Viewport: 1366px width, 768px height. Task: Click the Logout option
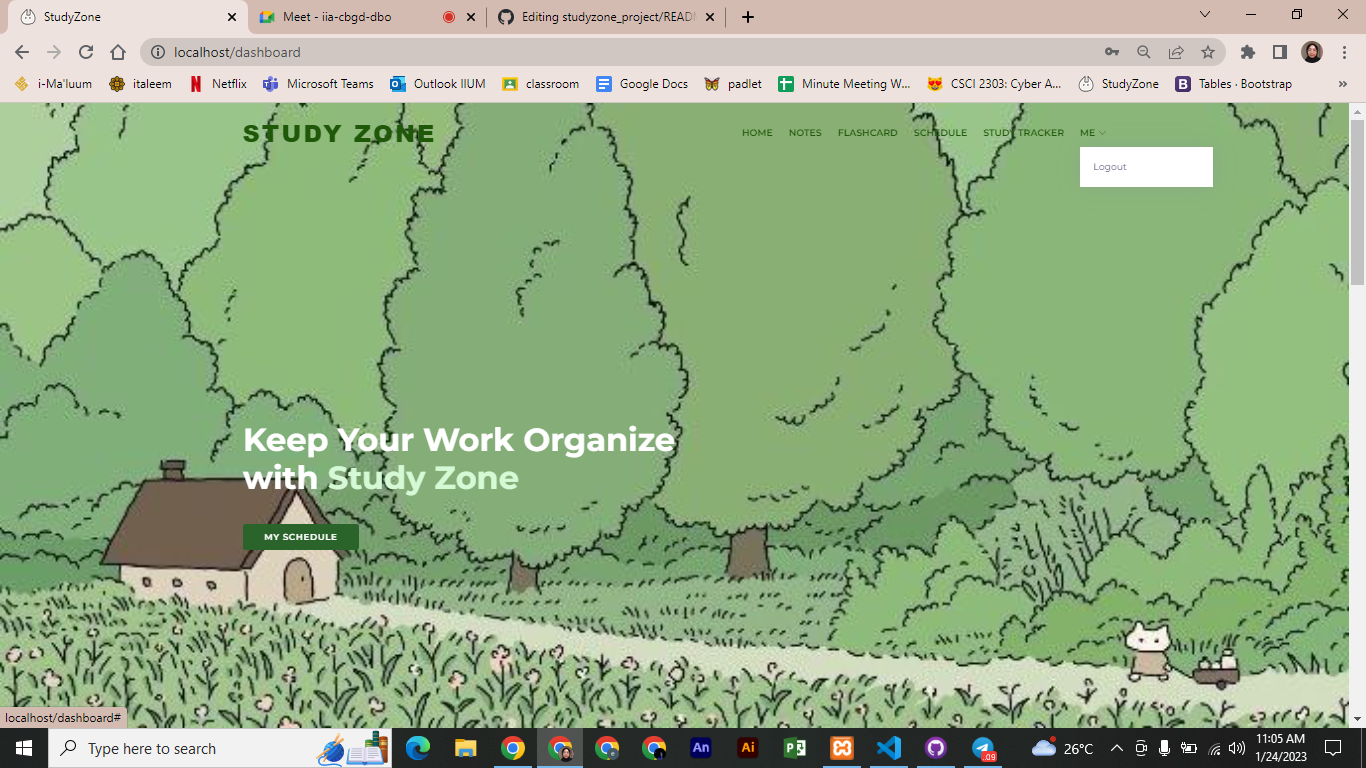pos(1109,166)
